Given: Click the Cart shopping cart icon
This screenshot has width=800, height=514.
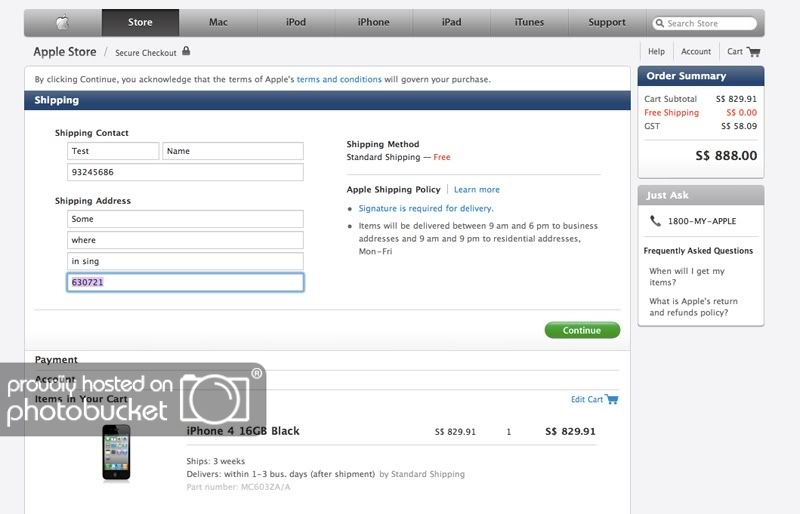Looking at the screenshot, I should pos(754,52).
